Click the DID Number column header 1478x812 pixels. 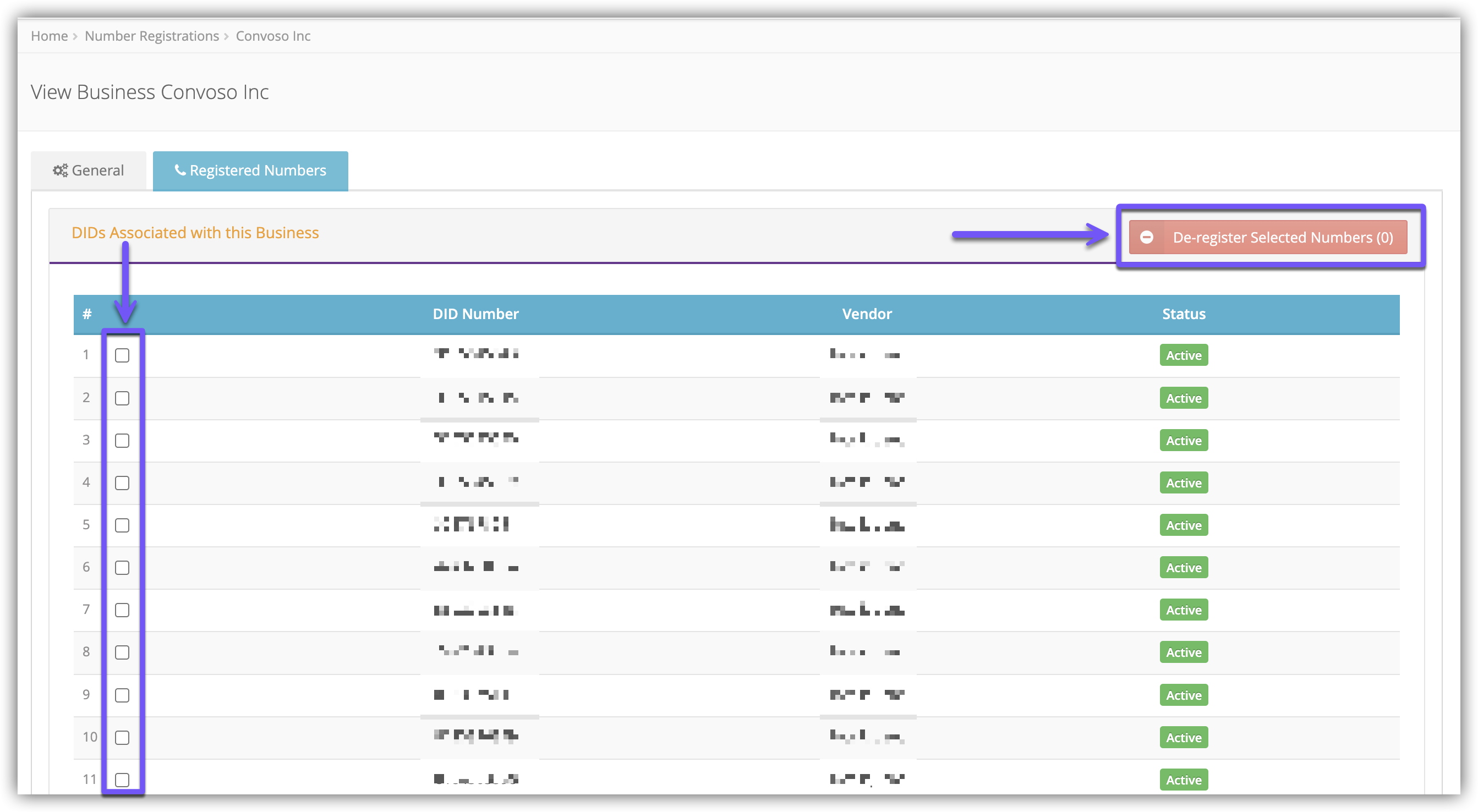[475, 314]
